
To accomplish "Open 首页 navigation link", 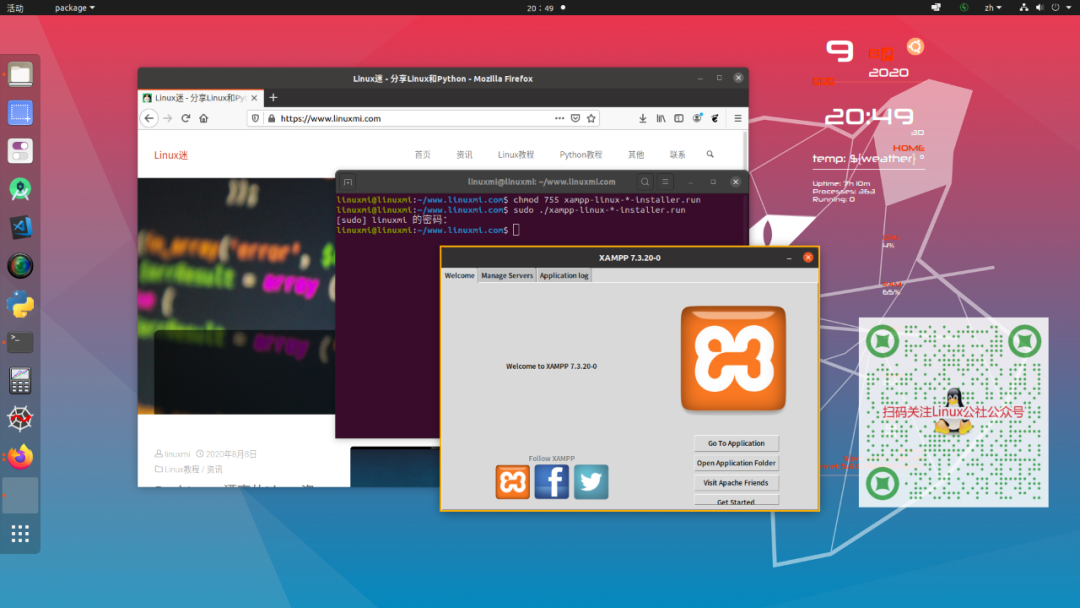I will (422, 155).
